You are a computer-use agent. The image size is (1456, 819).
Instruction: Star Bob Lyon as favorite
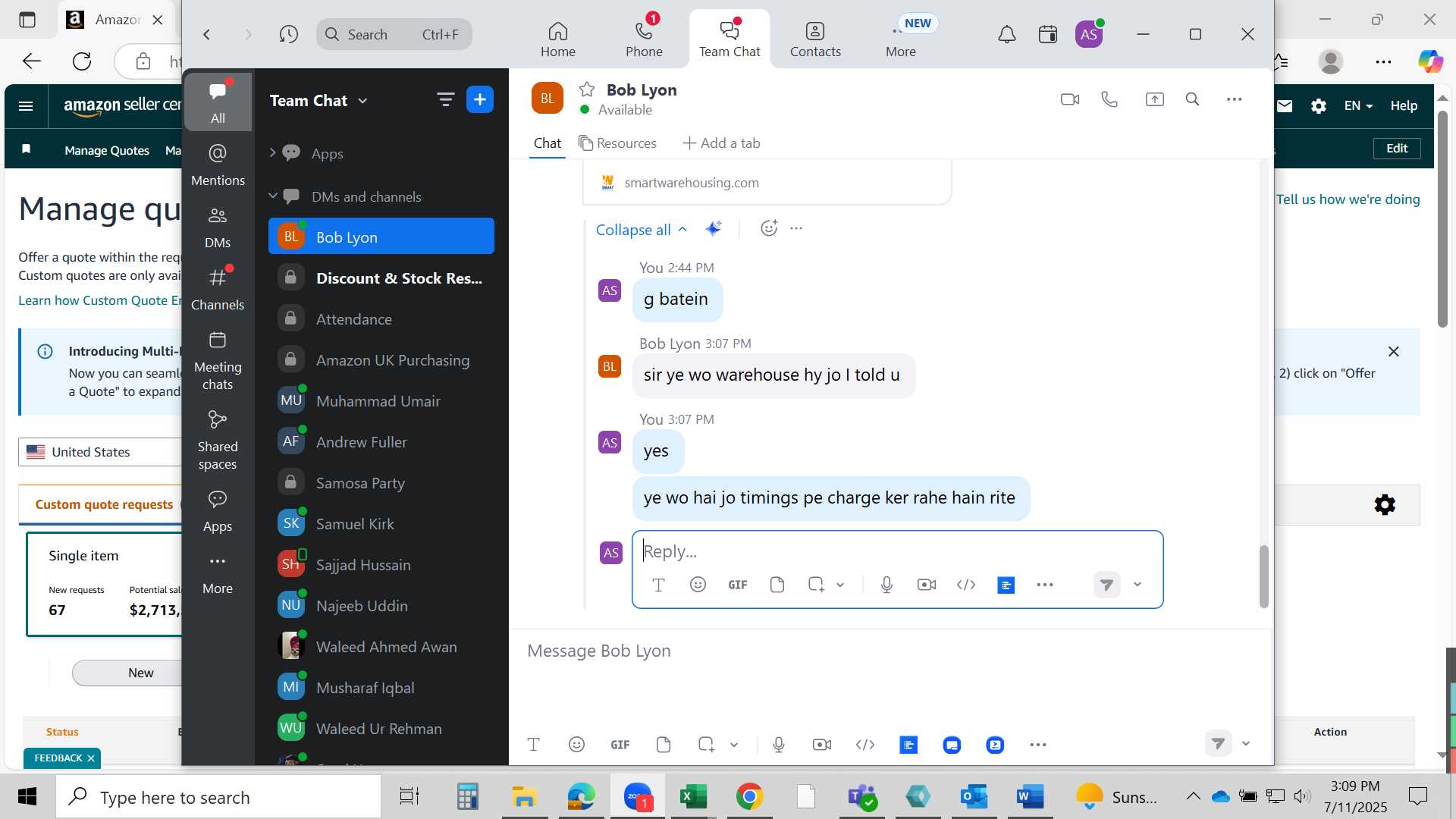coord(587,89)
